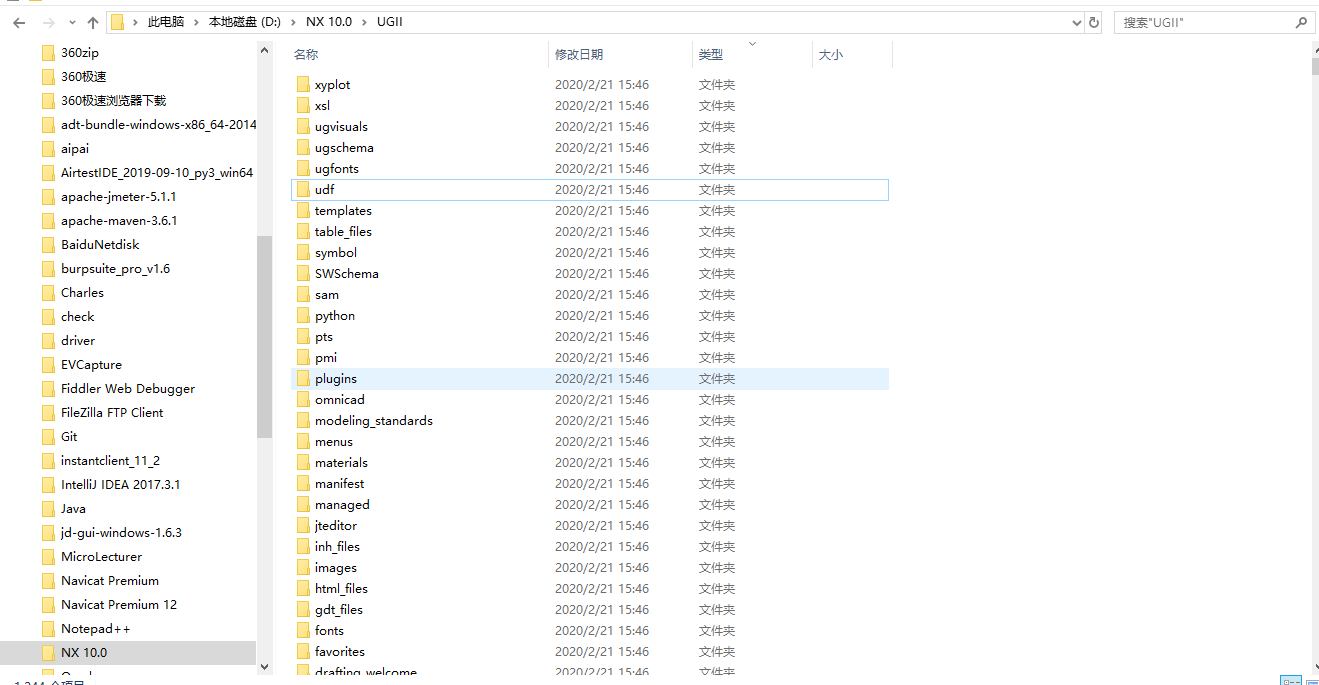Select the templates folder icon
This screenshot has height=685, width=1319.
pos(304,210)
